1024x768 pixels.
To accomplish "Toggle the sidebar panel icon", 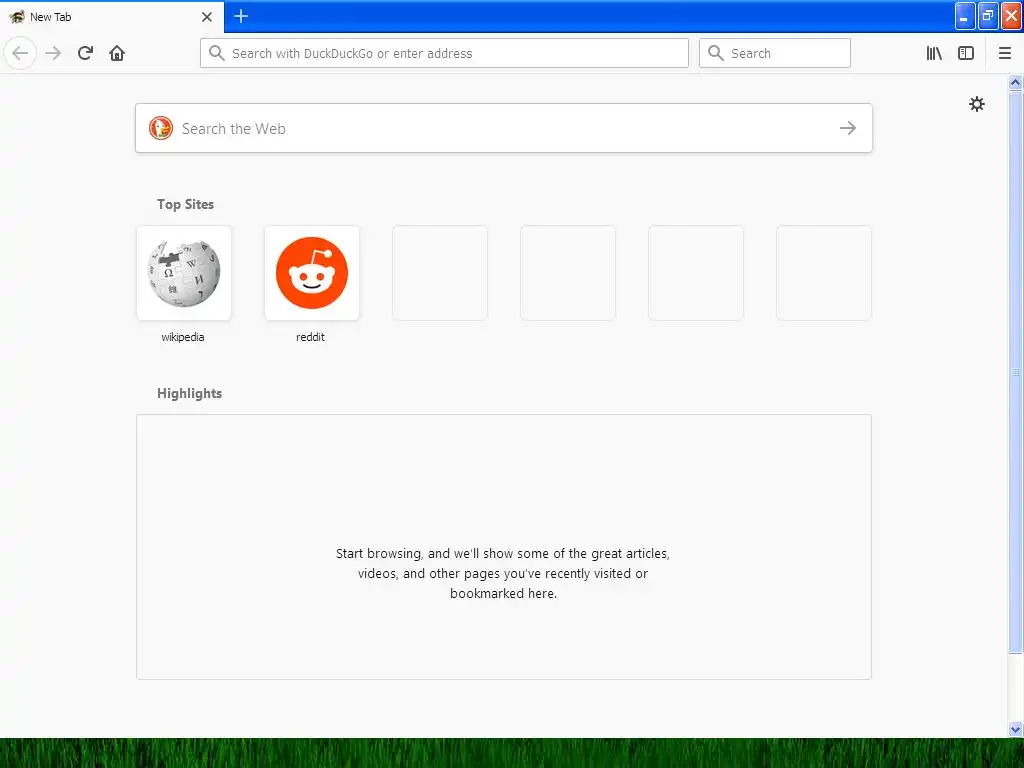I will point(966,53).
